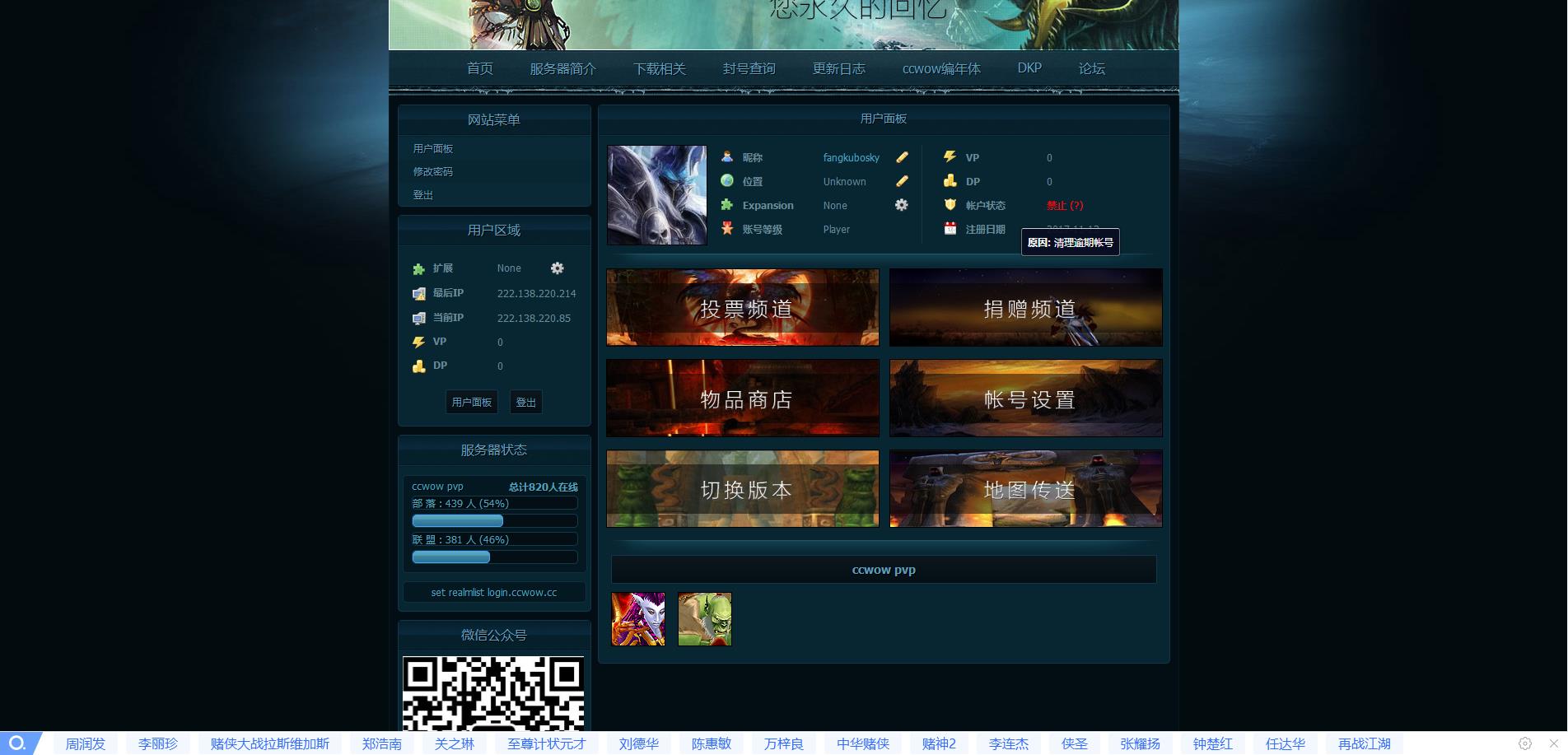Image resolution: width=1568 pixels, height=755 pixels.
Task: Open the settings gear in bottom bar
Action: 1525,743
